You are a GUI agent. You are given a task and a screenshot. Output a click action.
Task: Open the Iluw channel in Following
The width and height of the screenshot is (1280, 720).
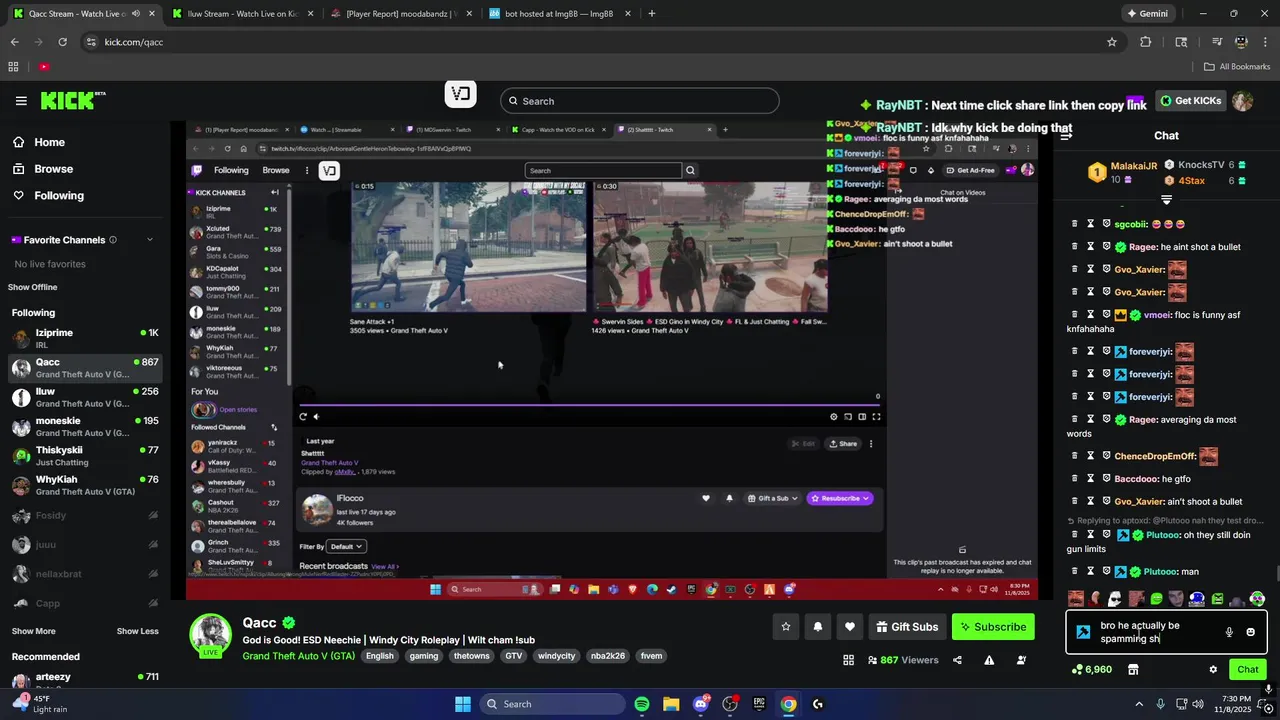coord(84,397)
